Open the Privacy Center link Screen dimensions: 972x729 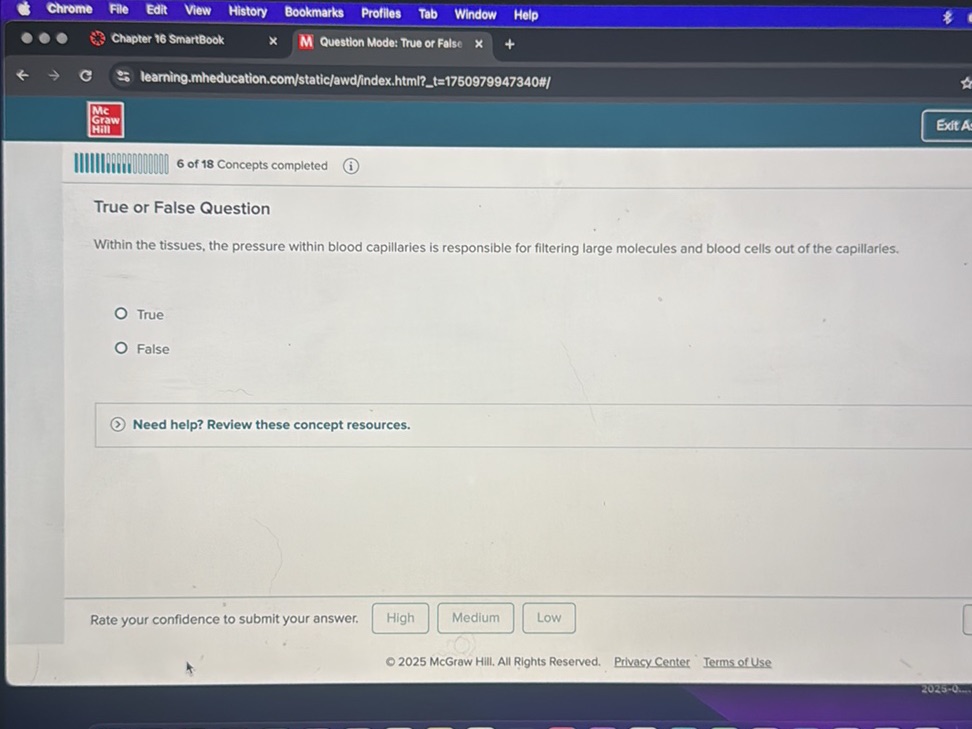[x=651, y=662]
